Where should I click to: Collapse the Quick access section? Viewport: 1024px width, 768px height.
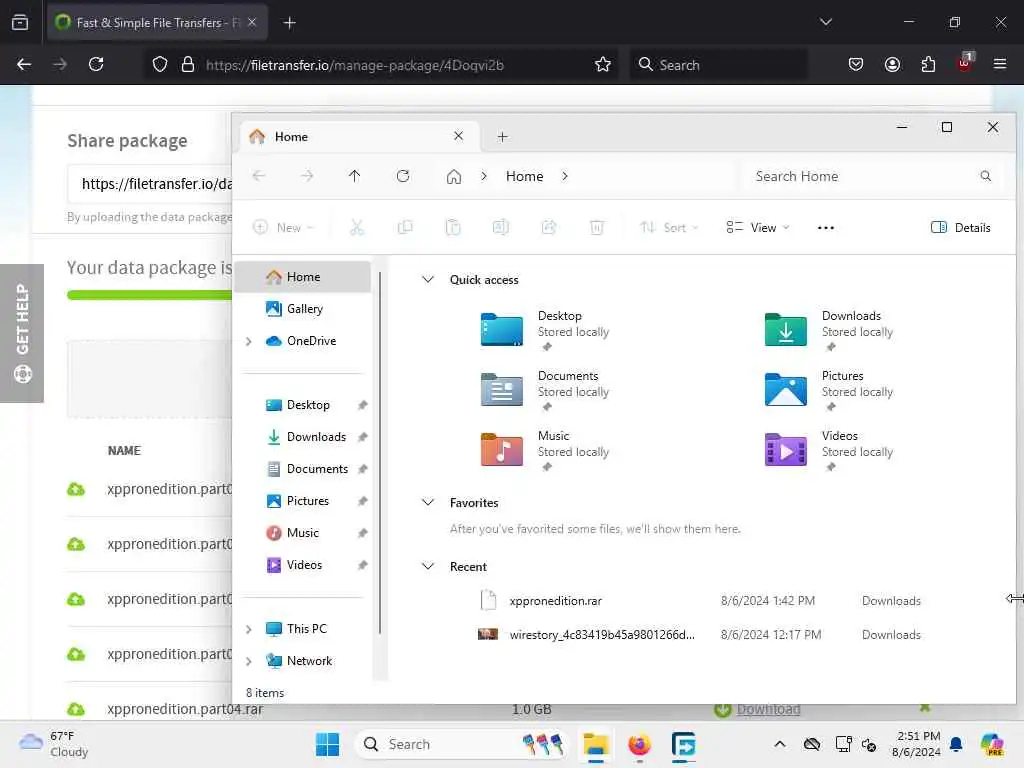tap(428, 280)
